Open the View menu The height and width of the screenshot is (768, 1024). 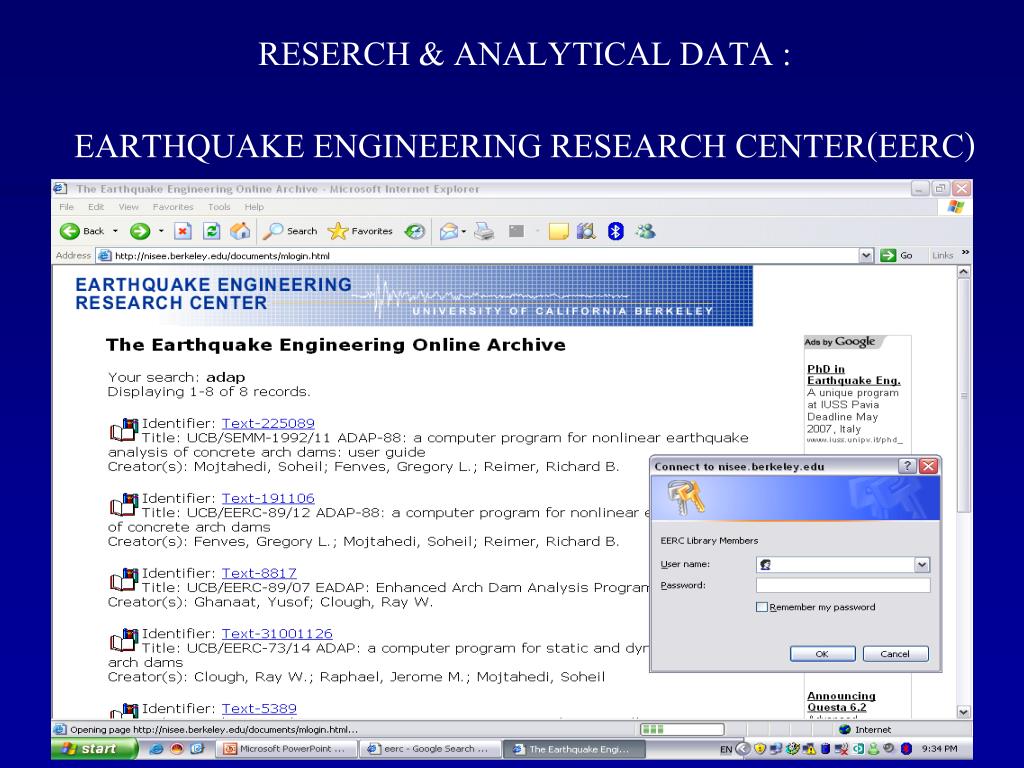tap(129, 207)
